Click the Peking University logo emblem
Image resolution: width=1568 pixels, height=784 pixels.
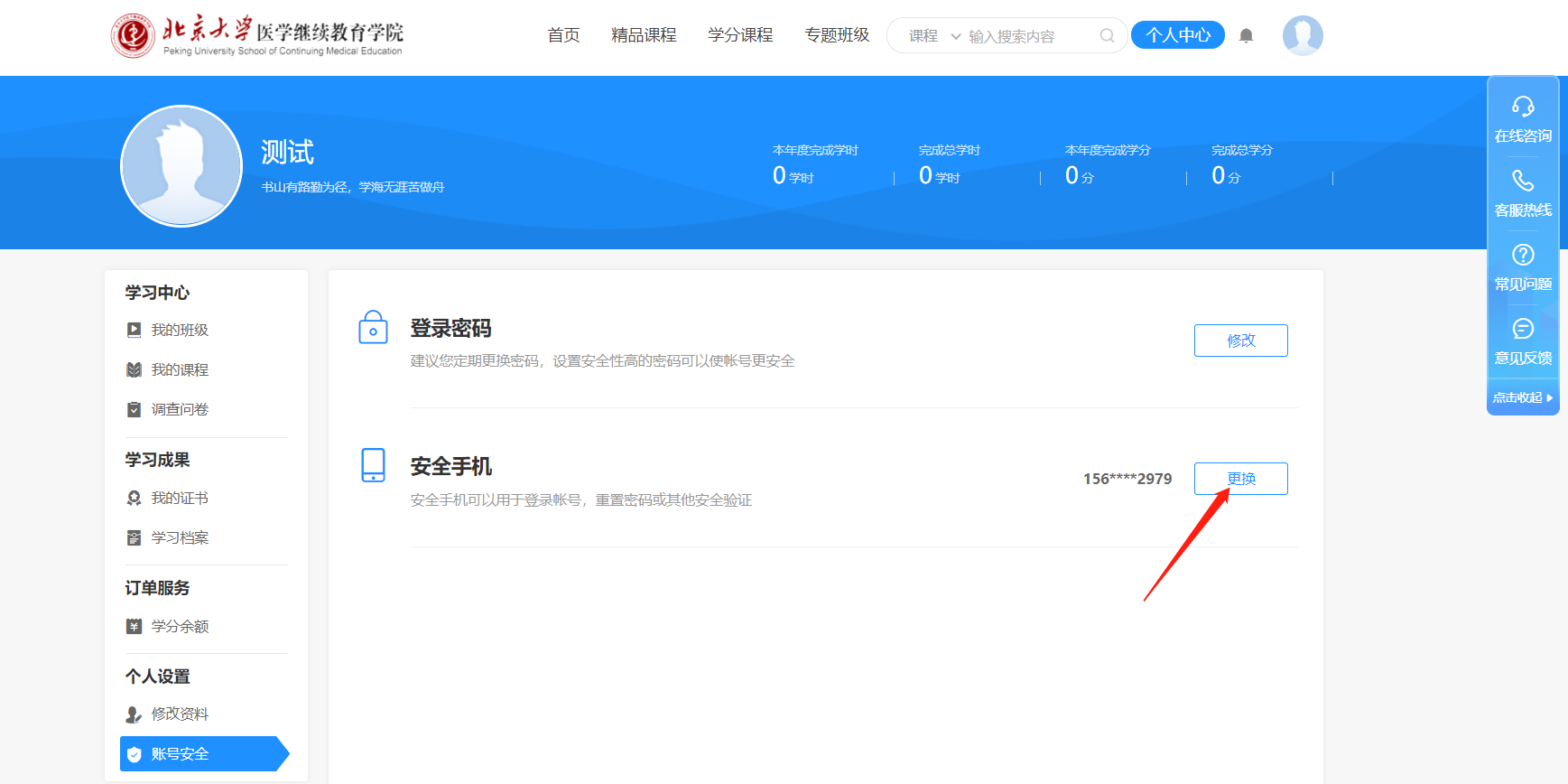coord(133,36)
